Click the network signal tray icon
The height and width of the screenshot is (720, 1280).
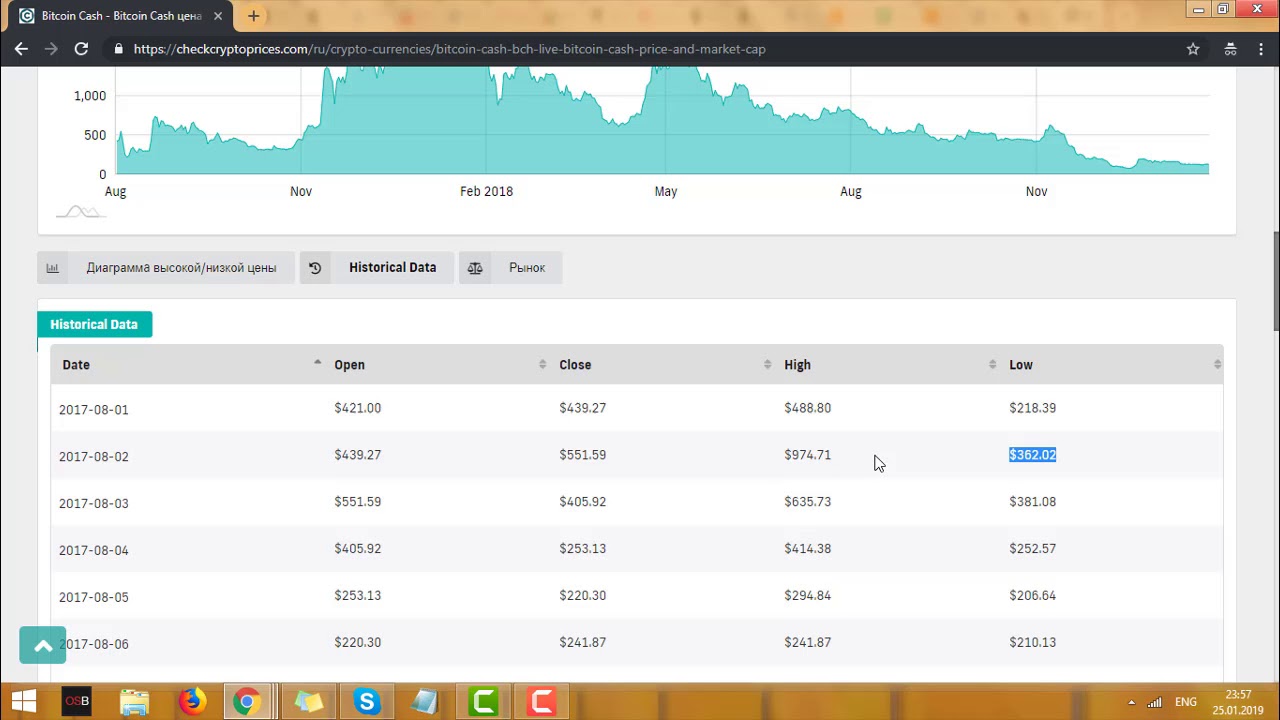pos(1155,702)
